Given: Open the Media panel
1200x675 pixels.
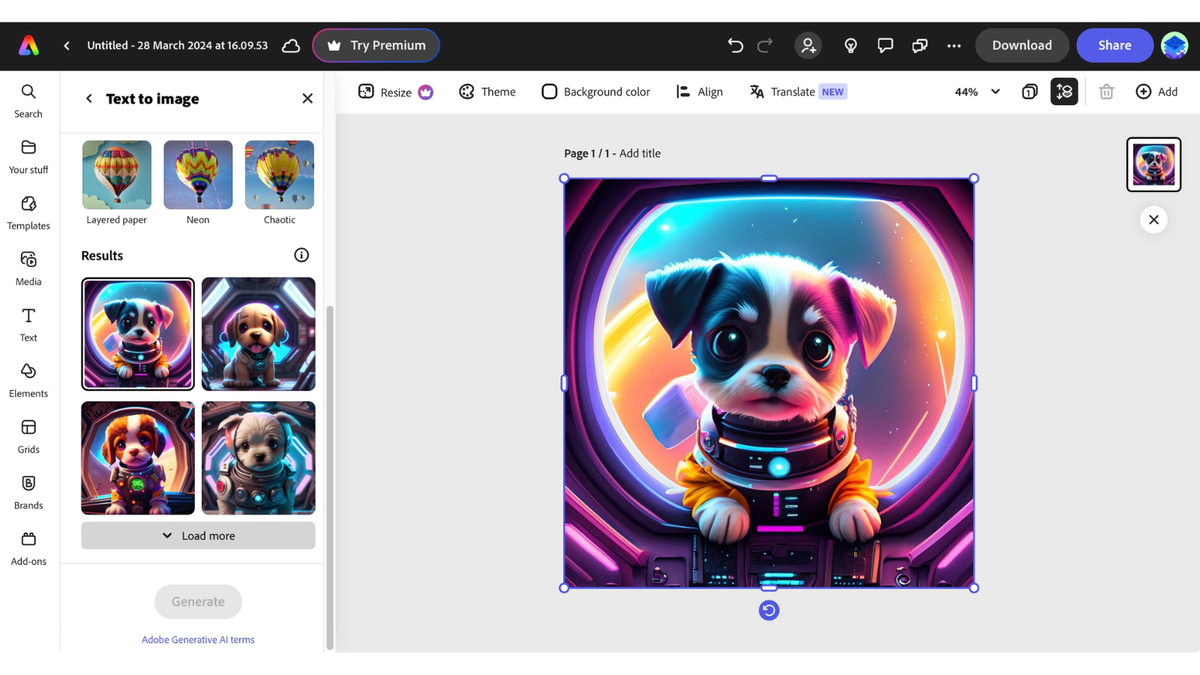Looking at the screenshot, I should pos(27,268).
